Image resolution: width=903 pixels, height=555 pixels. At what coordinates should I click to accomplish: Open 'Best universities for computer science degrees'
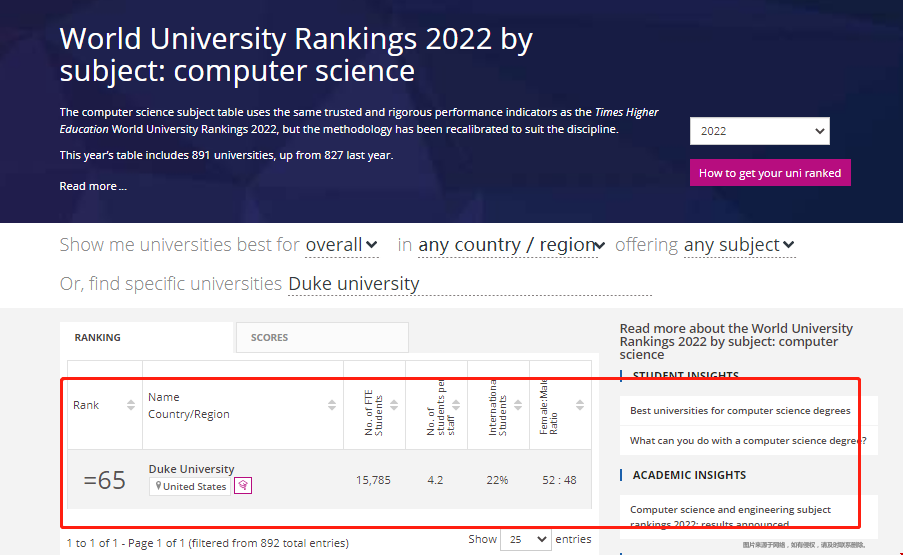pos(740,411)
